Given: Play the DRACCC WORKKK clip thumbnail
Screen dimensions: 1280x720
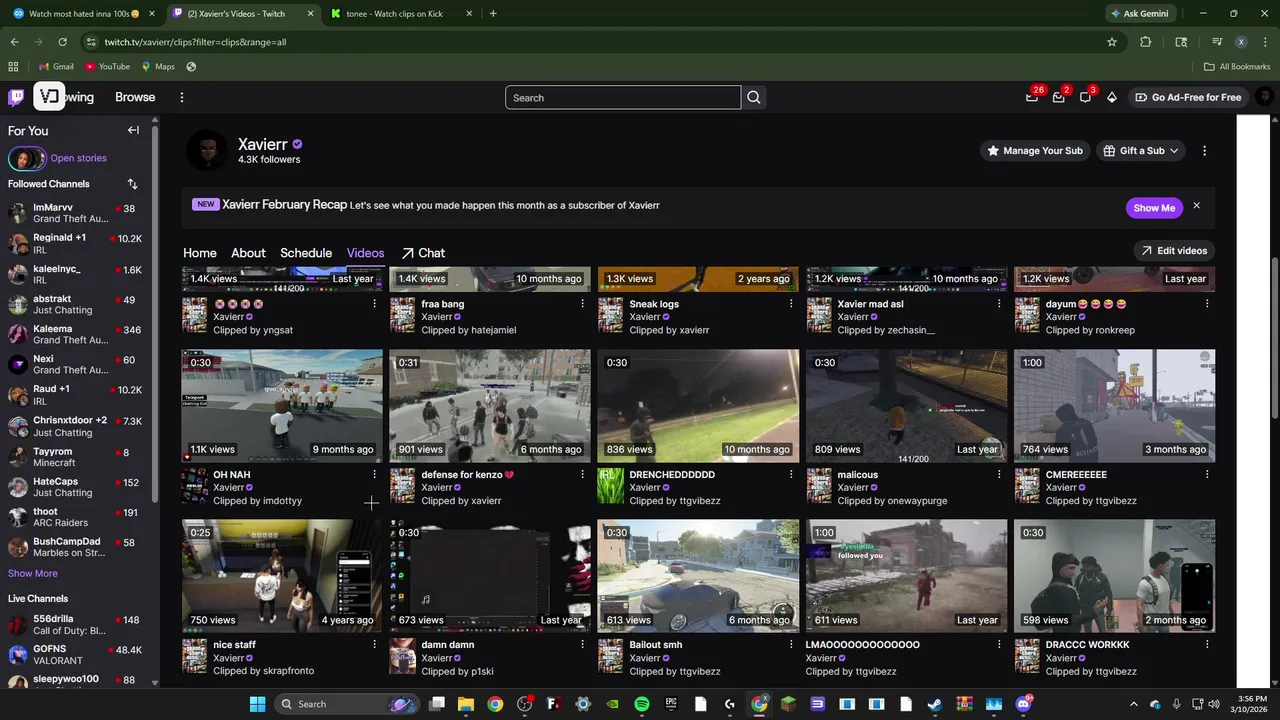Looking at the screenshot, I should (x=1114, y=575).
